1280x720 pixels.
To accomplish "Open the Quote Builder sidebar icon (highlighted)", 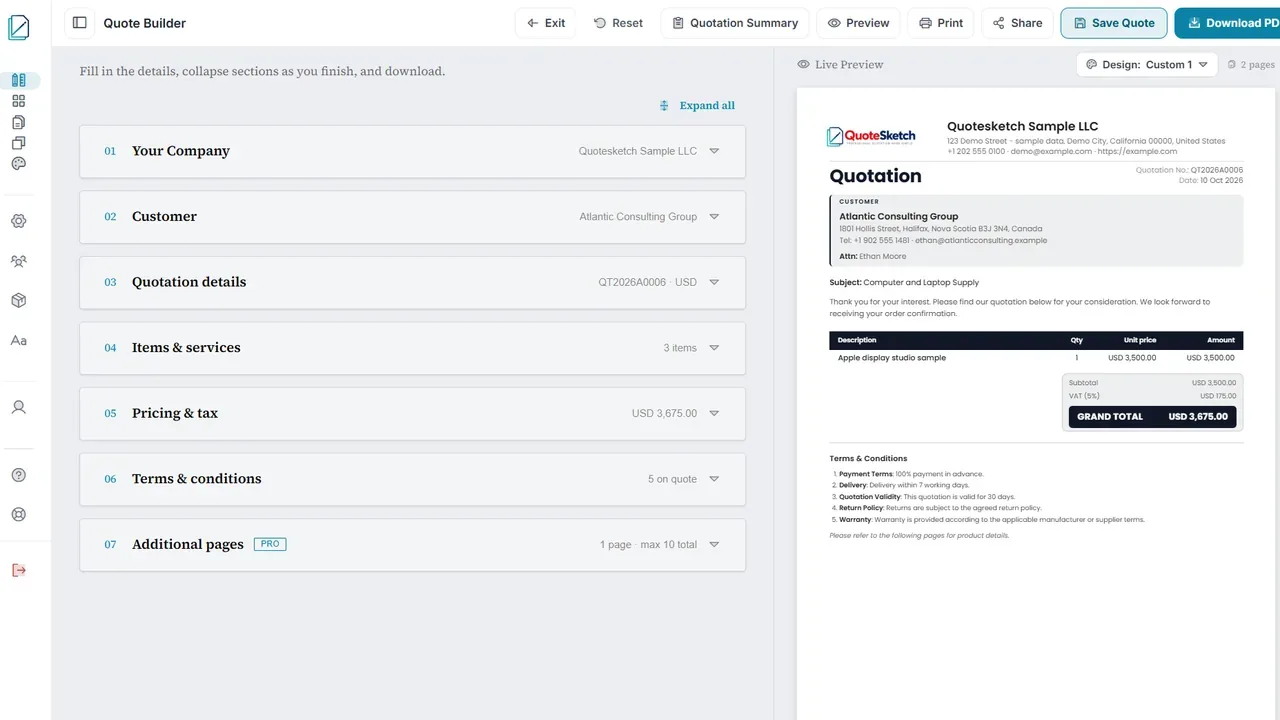I will tap(19, 80).
